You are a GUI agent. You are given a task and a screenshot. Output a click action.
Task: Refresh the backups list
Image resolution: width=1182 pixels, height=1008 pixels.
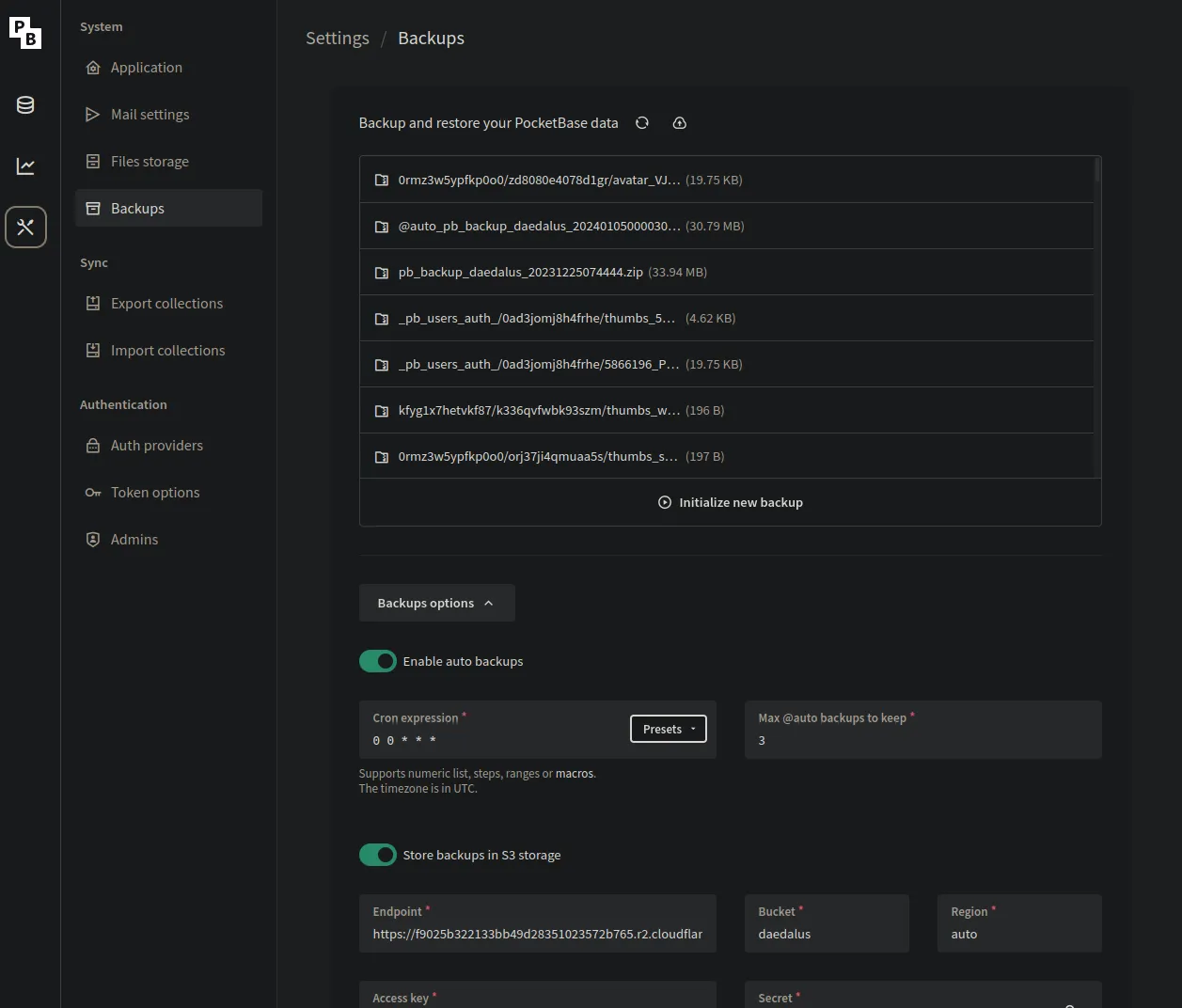[642, 123]
